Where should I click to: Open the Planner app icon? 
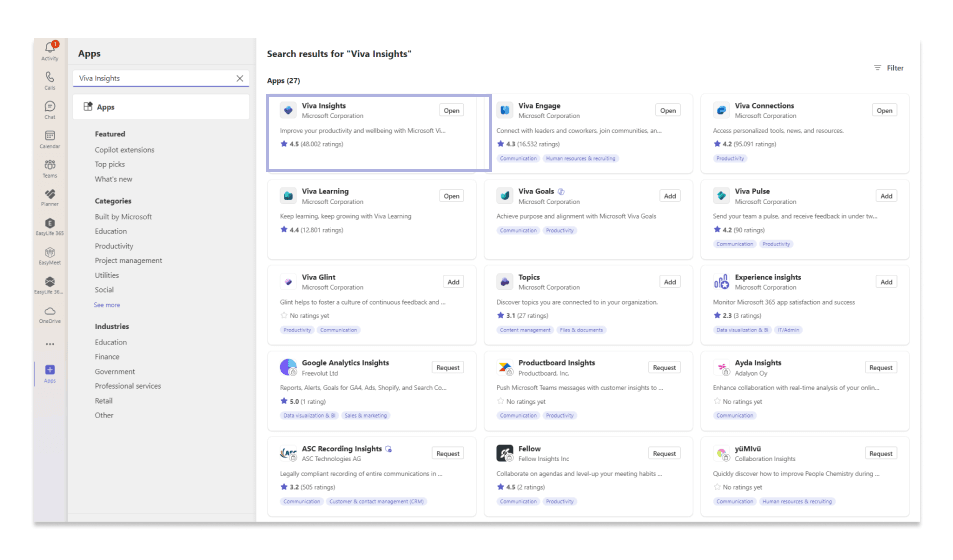pyautogui.click(x=49, y=196)
